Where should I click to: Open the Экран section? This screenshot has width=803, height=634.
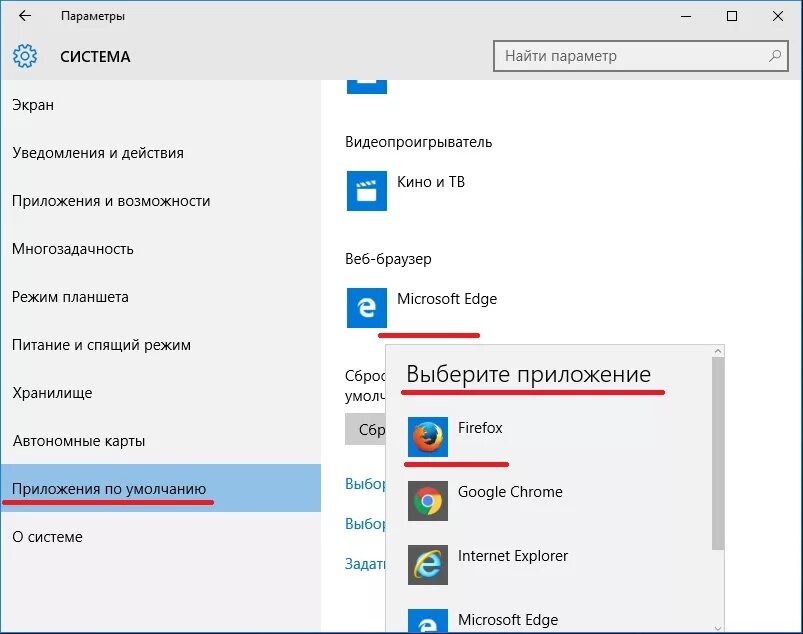pyautogui.click(x=161, y=105)
